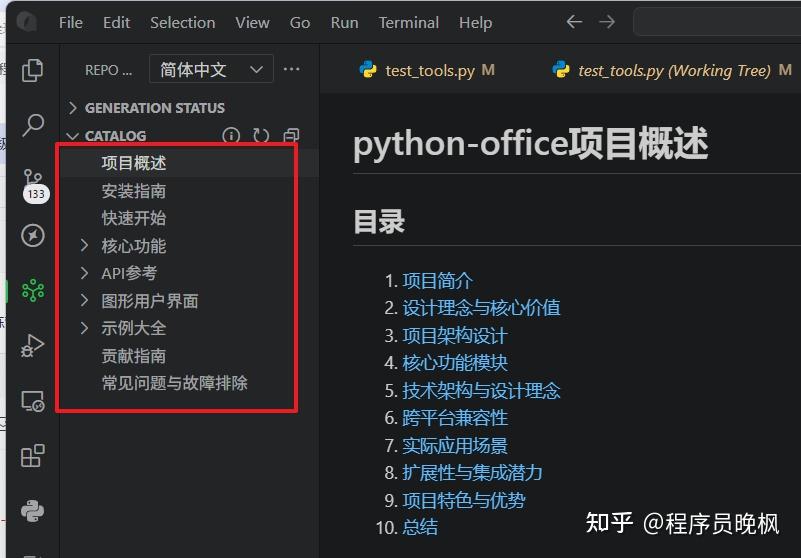
Task: Open the Run menu
Action: [x=344, y=22]
